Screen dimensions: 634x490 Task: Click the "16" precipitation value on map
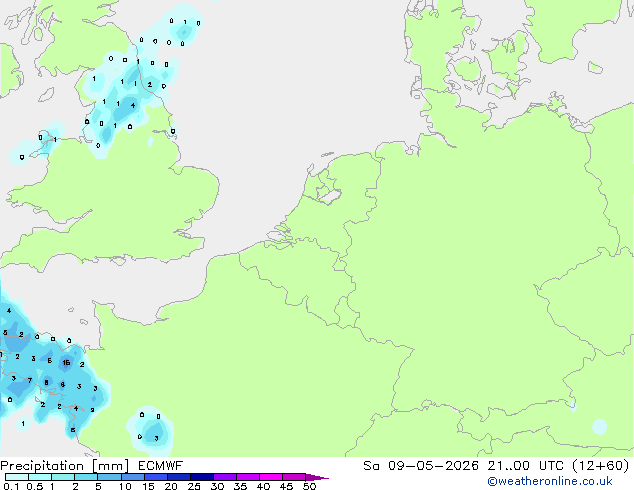coord(66,363)
